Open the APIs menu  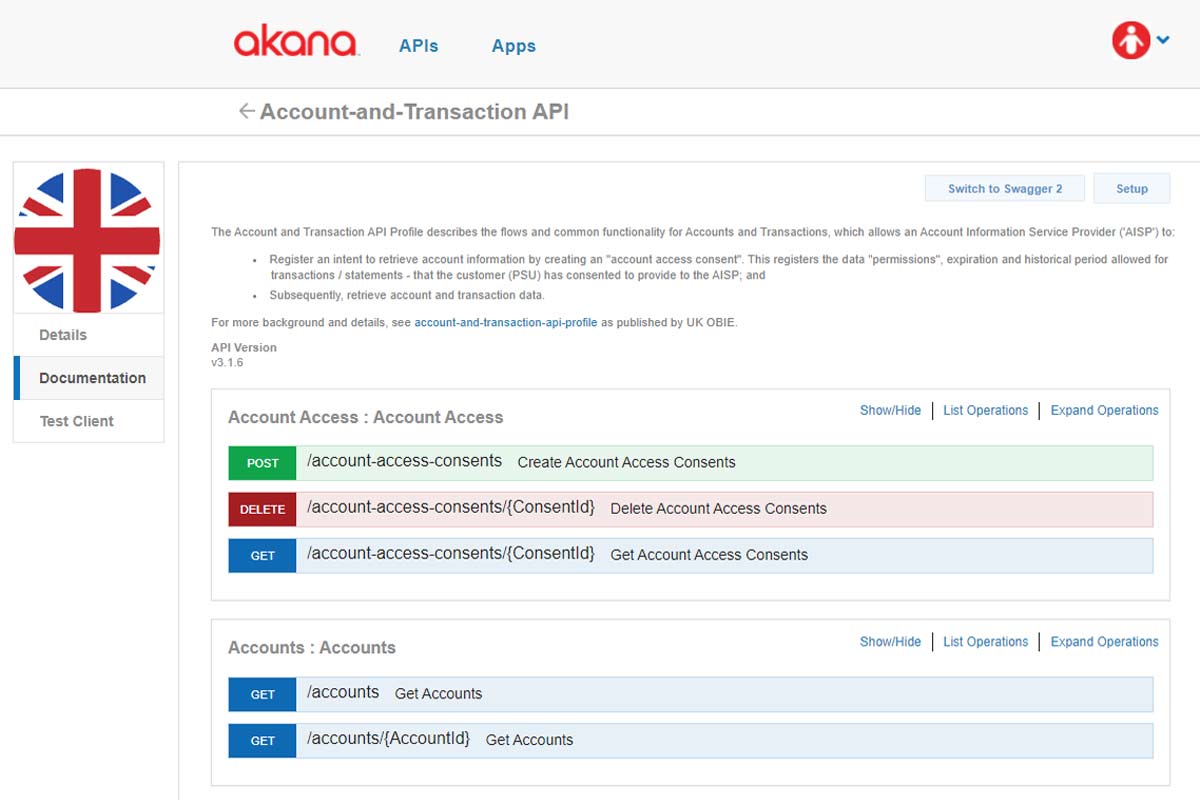click(418, 46)
